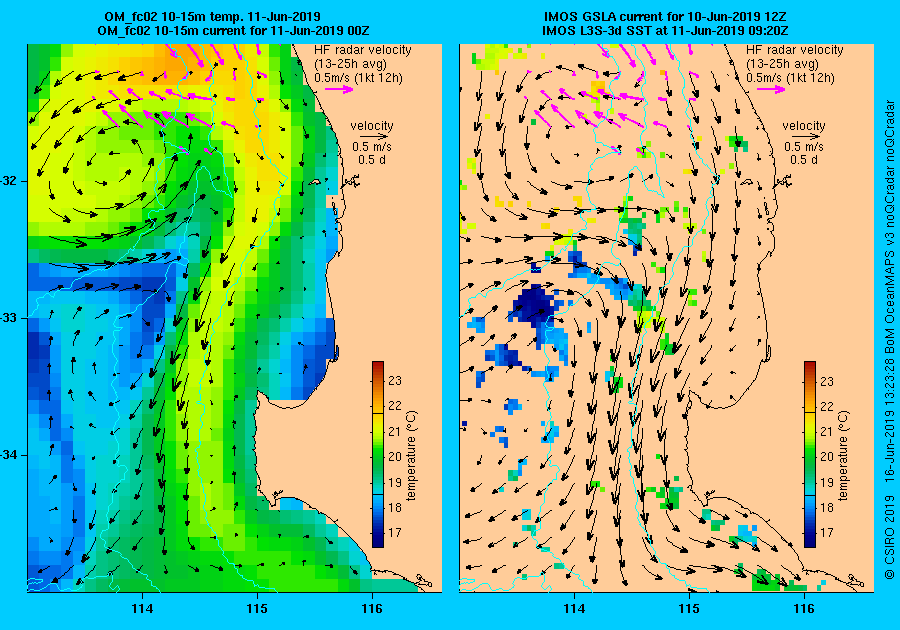This screenshot has width=900, height=630.
Task: Click the magenta HF radar scale arrow, right map
Action: (771, 89)
